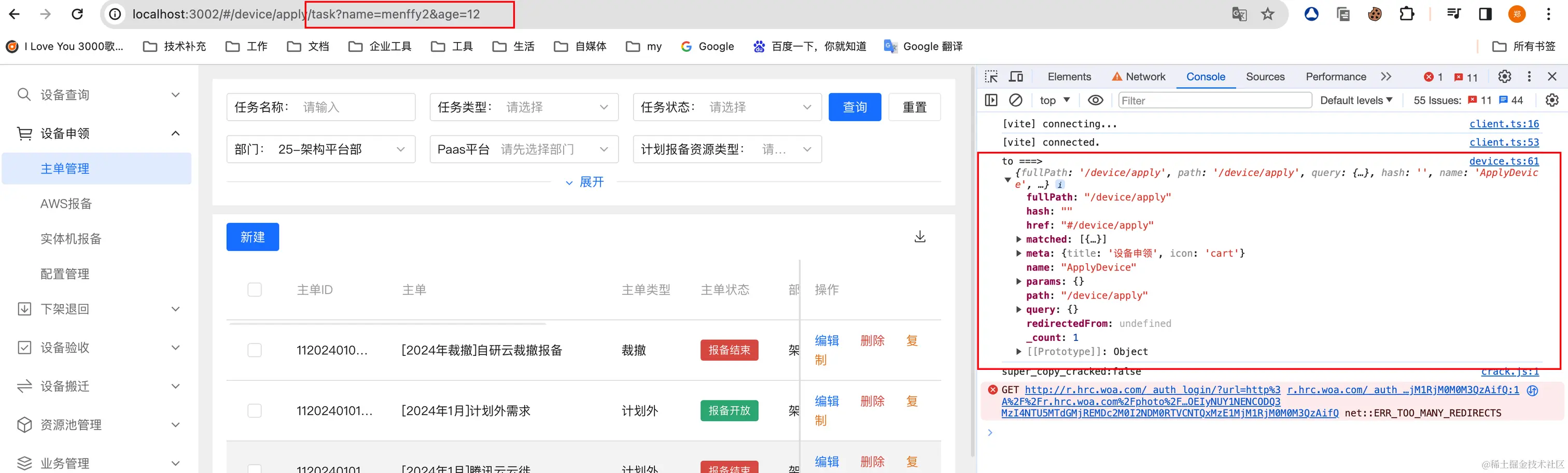Screen dimensions: 1568x473
Task: Open console settings gear icon
Action: pyautogui.click(x=1552, y=101)
